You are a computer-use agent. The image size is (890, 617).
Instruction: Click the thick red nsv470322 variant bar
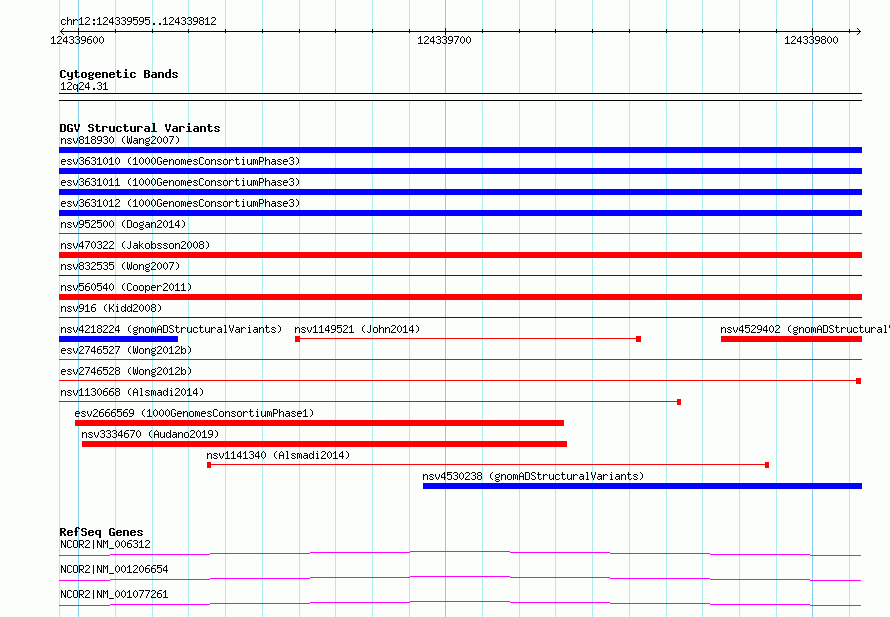(x=460, y=255)
